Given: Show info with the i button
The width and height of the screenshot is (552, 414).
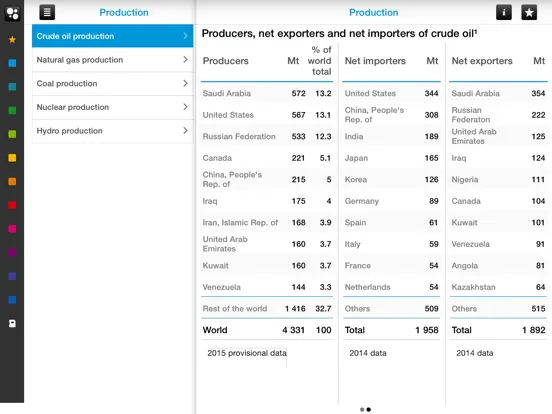Looking at the screenshot, I should coord(504,12).
